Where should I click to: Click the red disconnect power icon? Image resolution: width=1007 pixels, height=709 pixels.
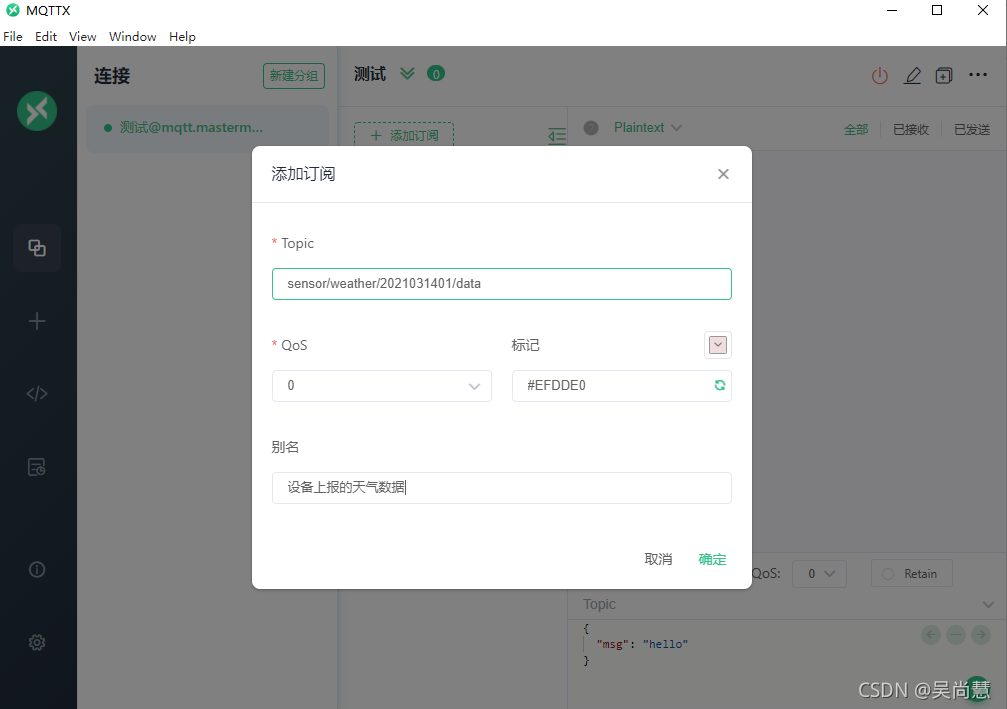(880, 76)
